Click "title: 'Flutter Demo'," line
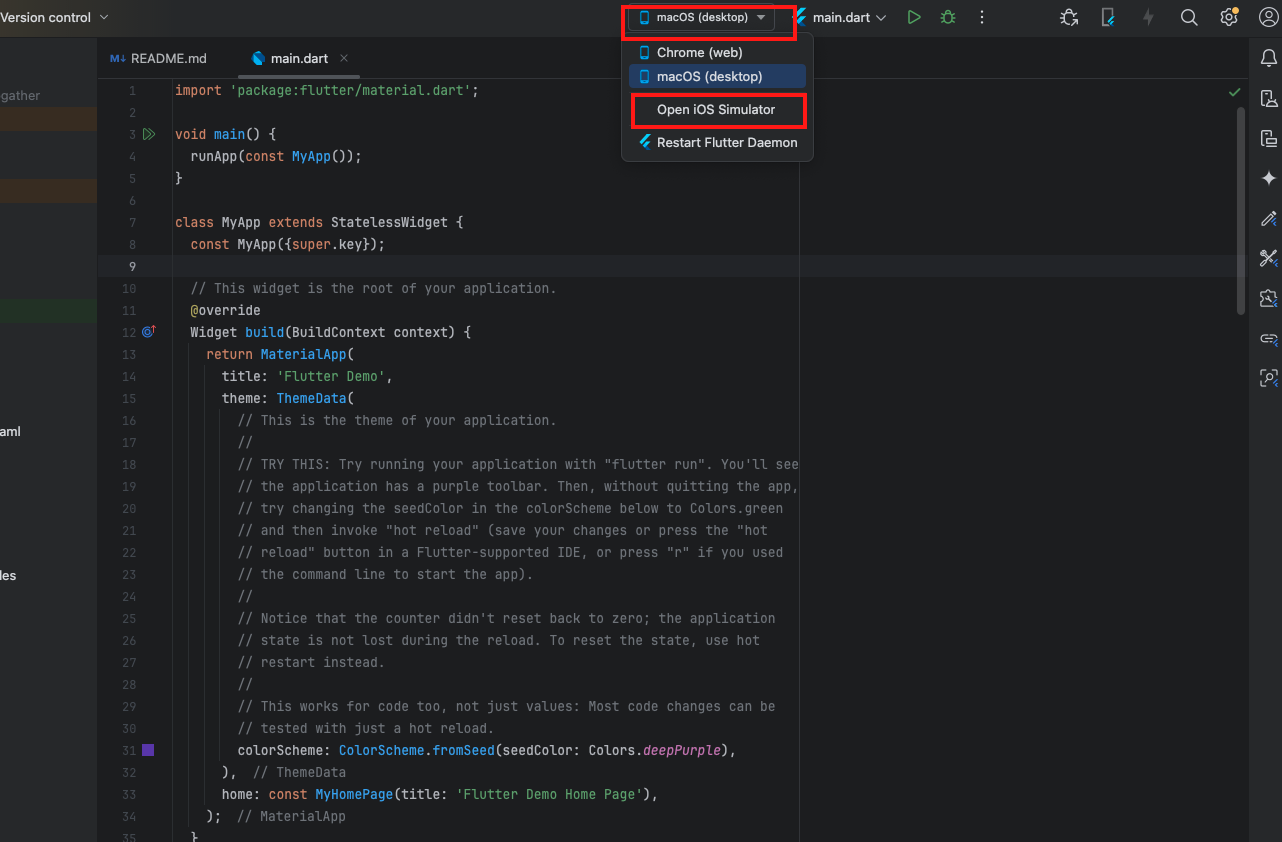The image size is (1282, 842). 307,376
